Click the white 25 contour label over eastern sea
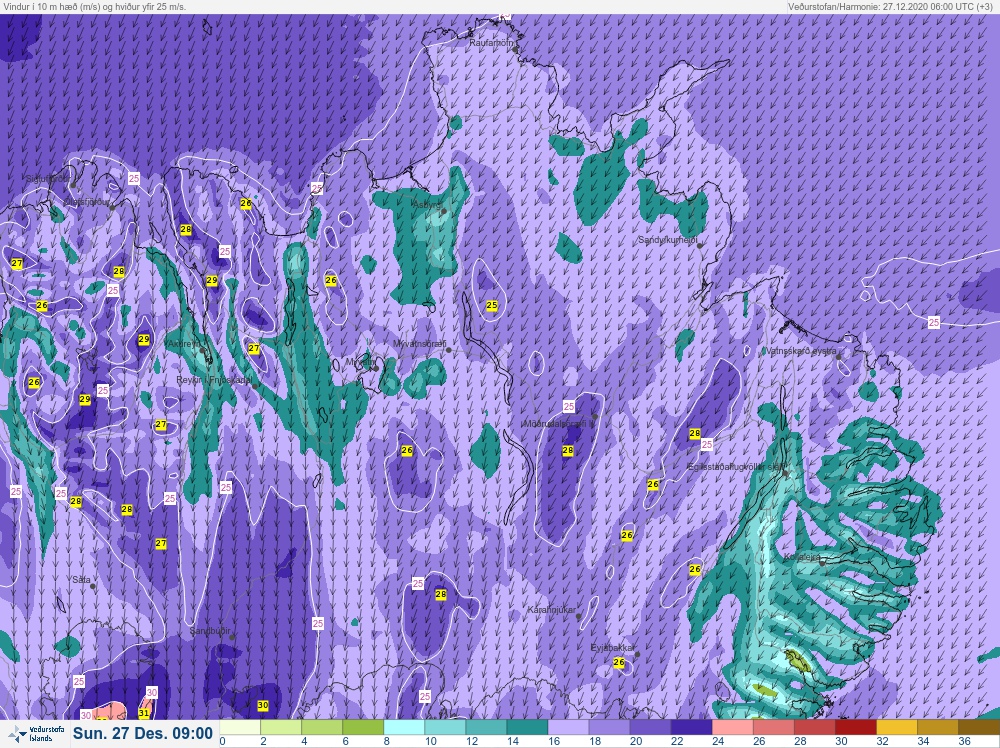1000x748 pixels. [x=934, y=323]
